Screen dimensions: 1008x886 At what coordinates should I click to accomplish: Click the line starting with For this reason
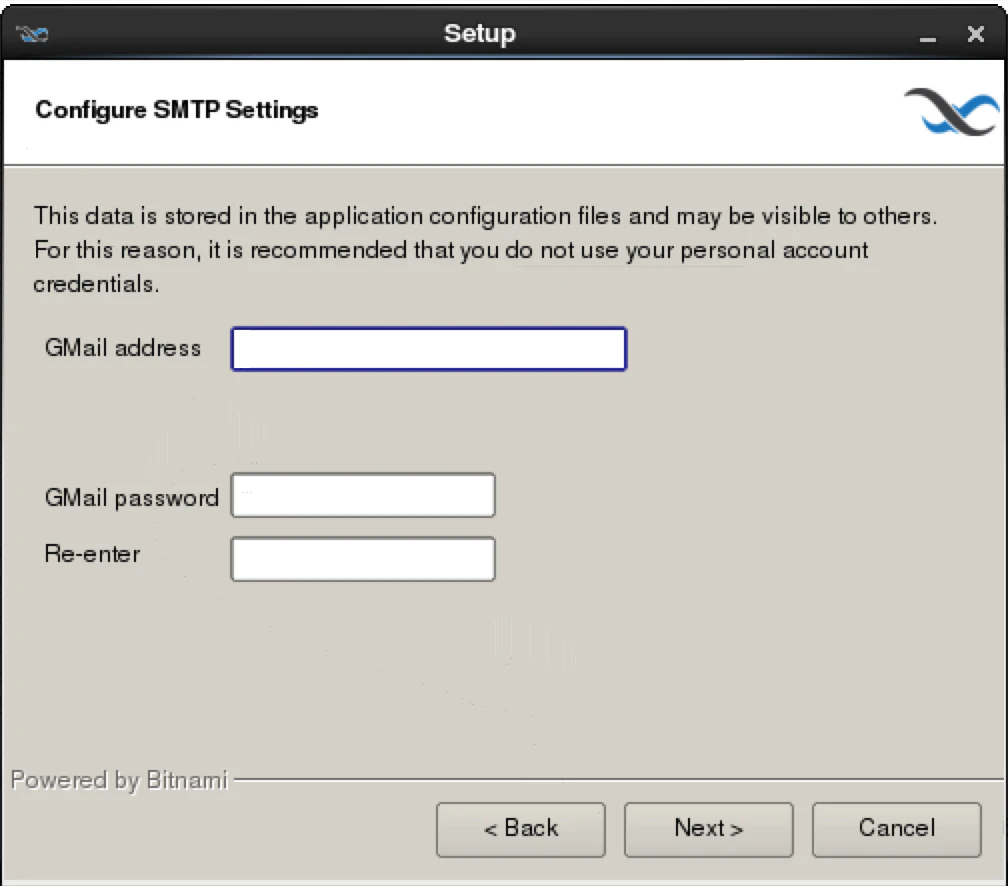tap(451, 250)
